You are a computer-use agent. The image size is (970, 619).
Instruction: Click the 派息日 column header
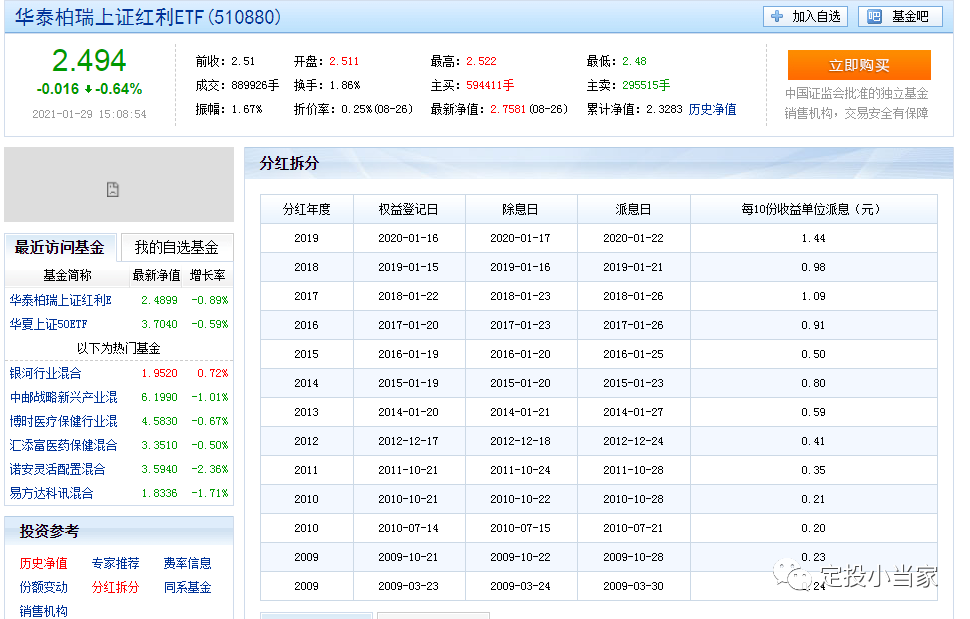633,210
